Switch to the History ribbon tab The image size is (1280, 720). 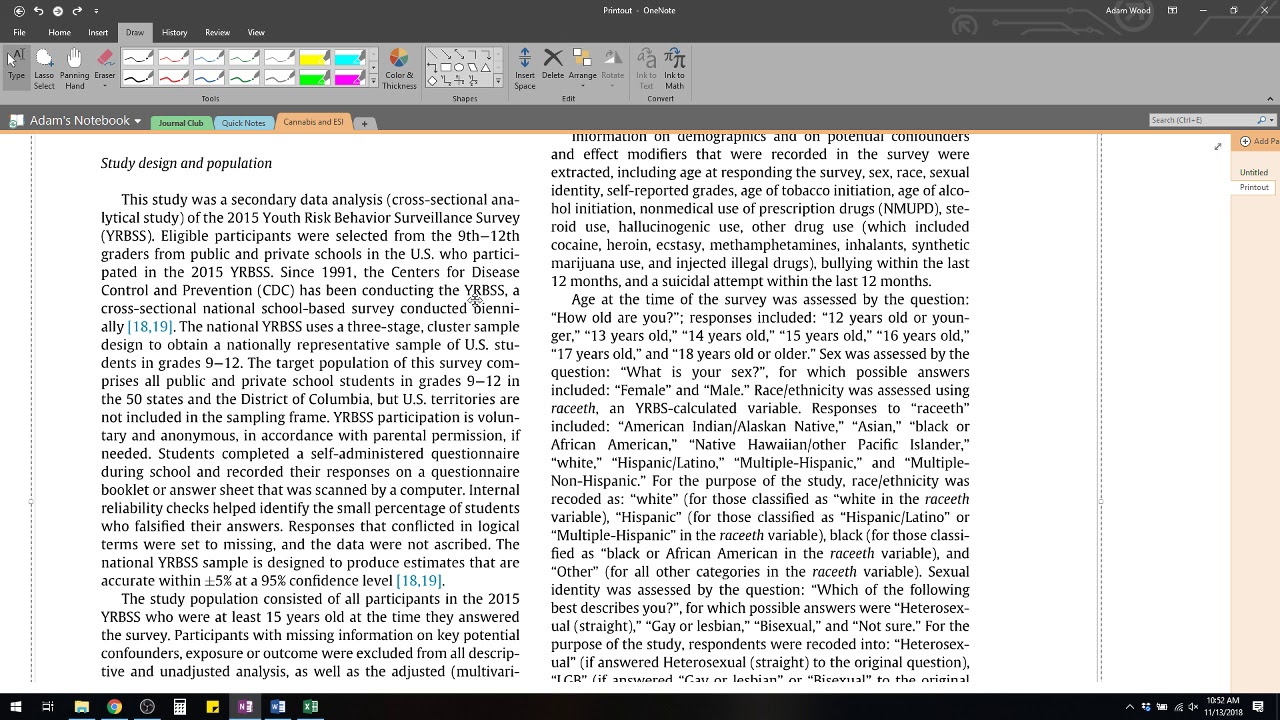(x=174, y=32)
